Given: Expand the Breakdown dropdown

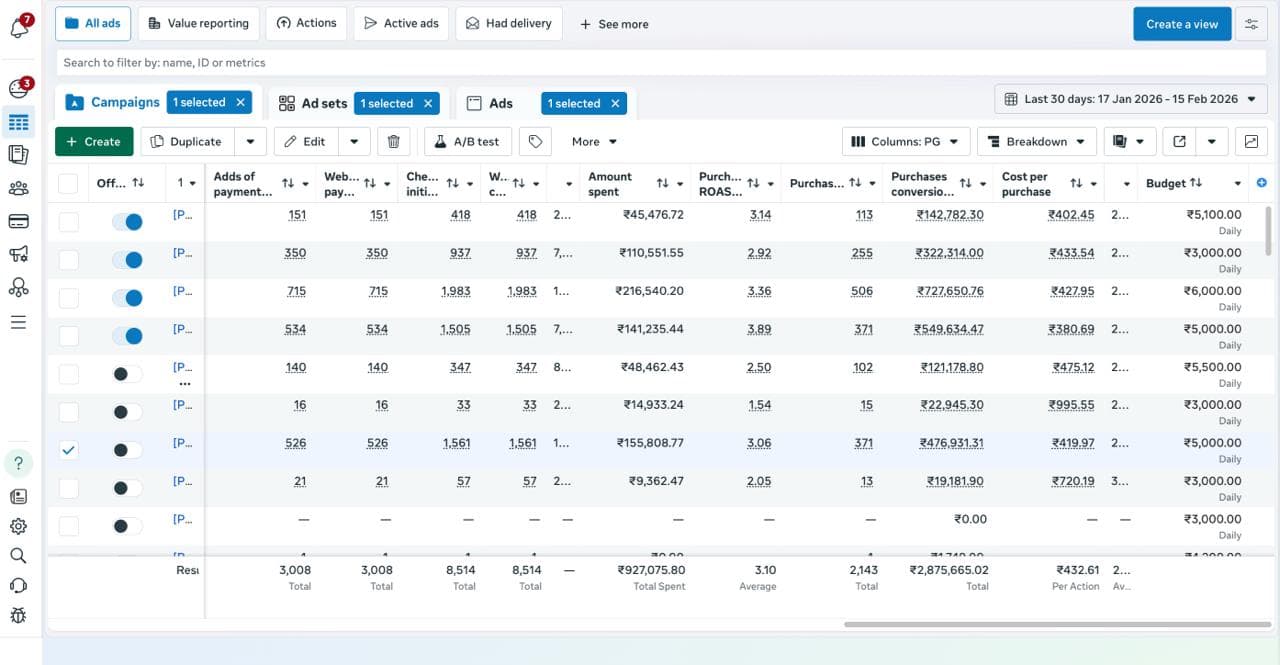Looking at the screenshot, I should click(1036, 142).
